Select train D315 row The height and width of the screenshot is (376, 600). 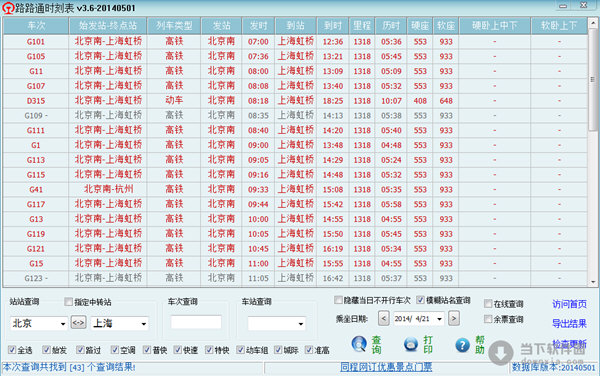tap(295, 101)
